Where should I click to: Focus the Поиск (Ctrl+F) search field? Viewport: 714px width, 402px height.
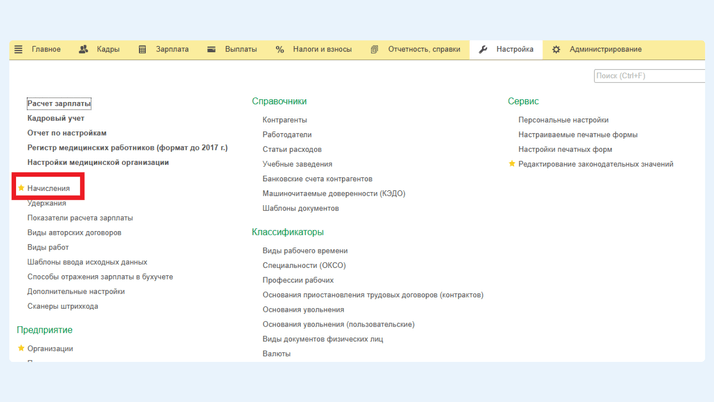click(x=648, y=75)
